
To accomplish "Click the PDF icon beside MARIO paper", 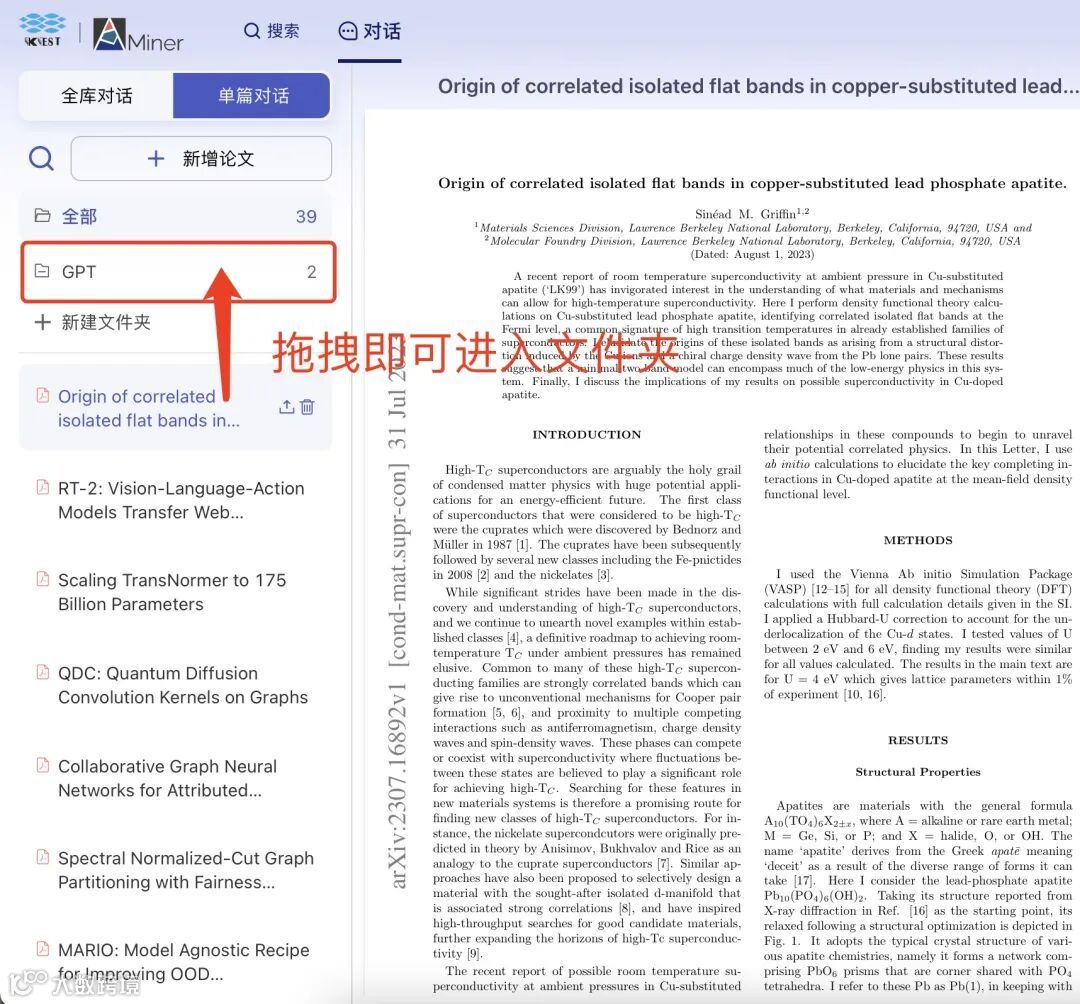I will (x=43, y=948).
